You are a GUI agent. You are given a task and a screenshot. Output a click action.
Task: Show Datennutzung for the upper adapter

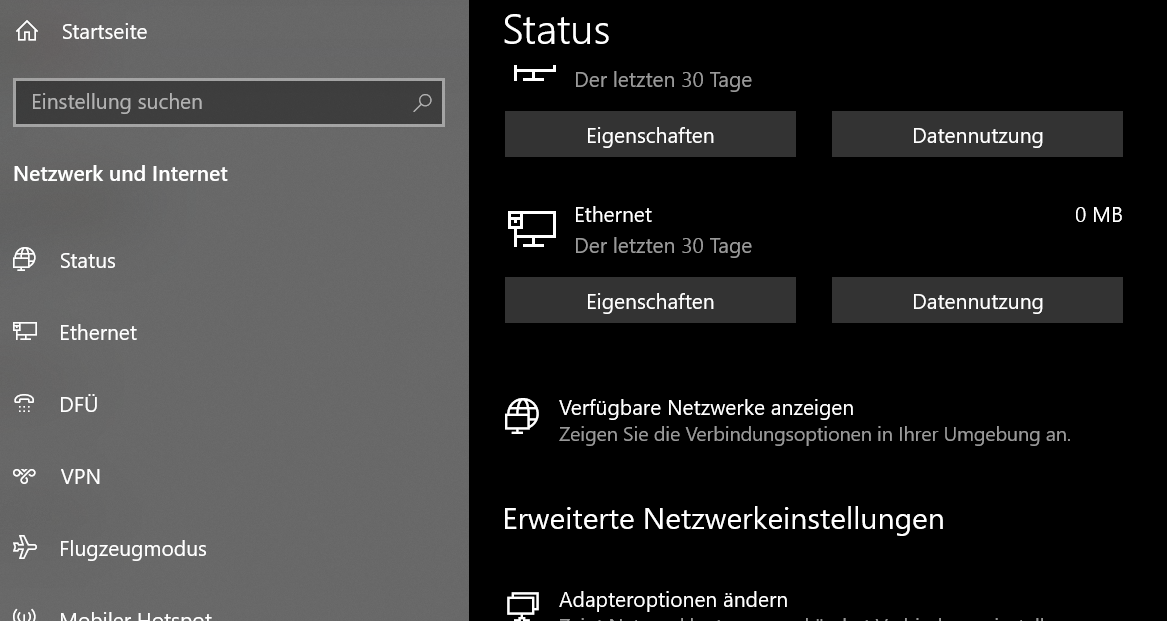click(x=977, y=135)
